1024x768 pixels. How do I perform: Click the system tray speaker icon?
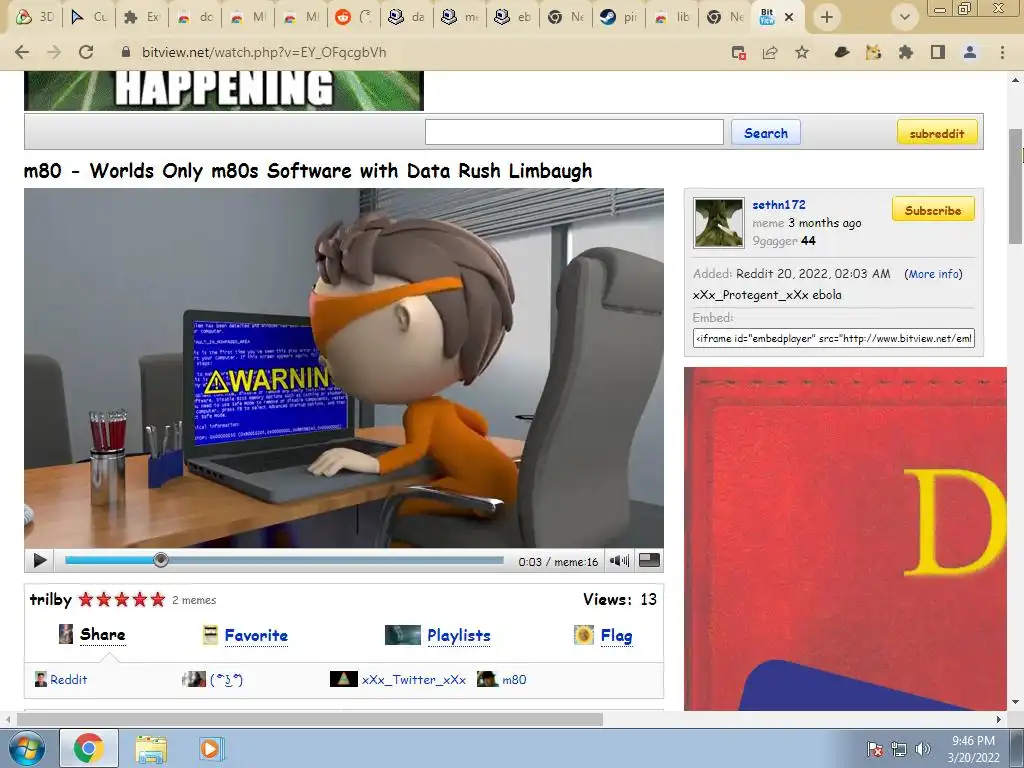click(922, 749)
